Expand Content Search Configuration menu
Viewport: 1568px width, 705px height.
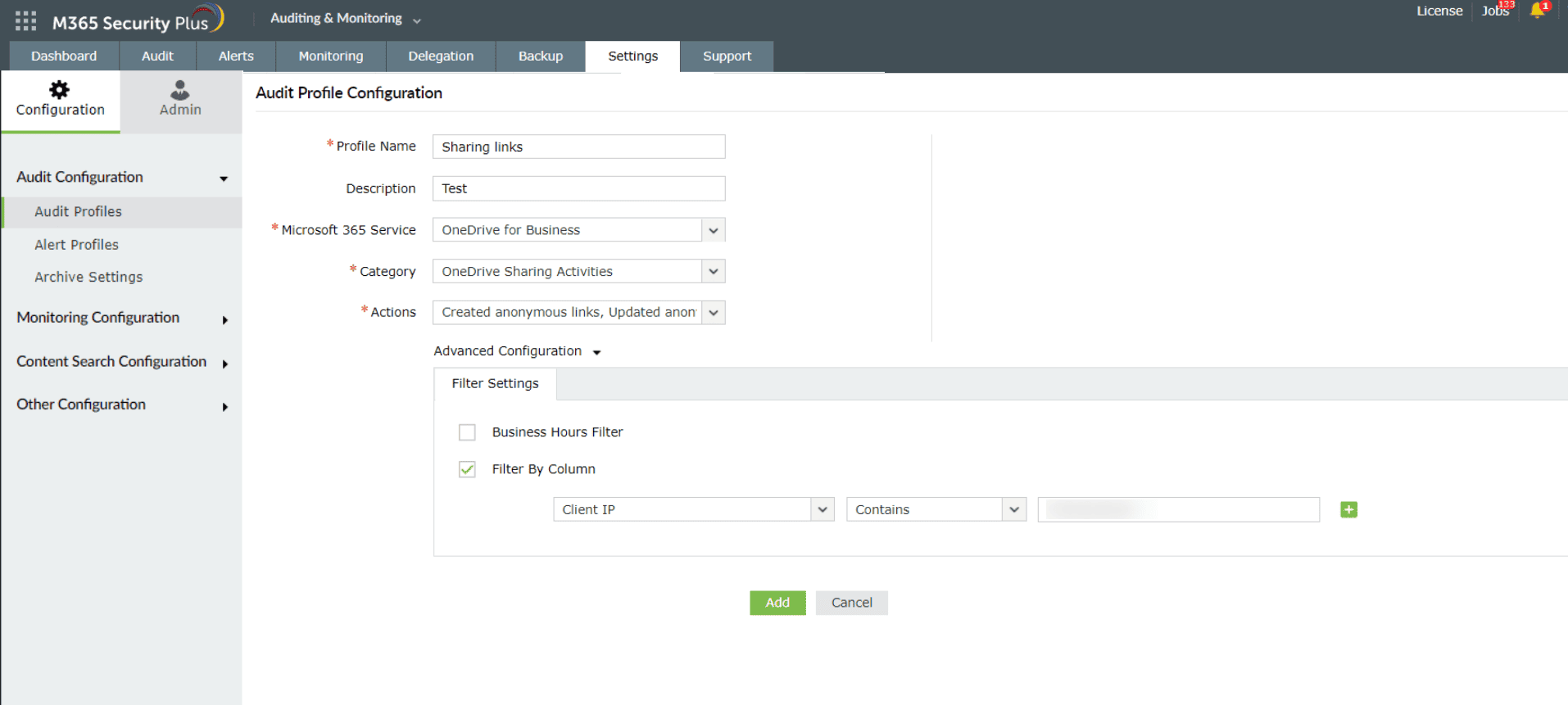122,362
